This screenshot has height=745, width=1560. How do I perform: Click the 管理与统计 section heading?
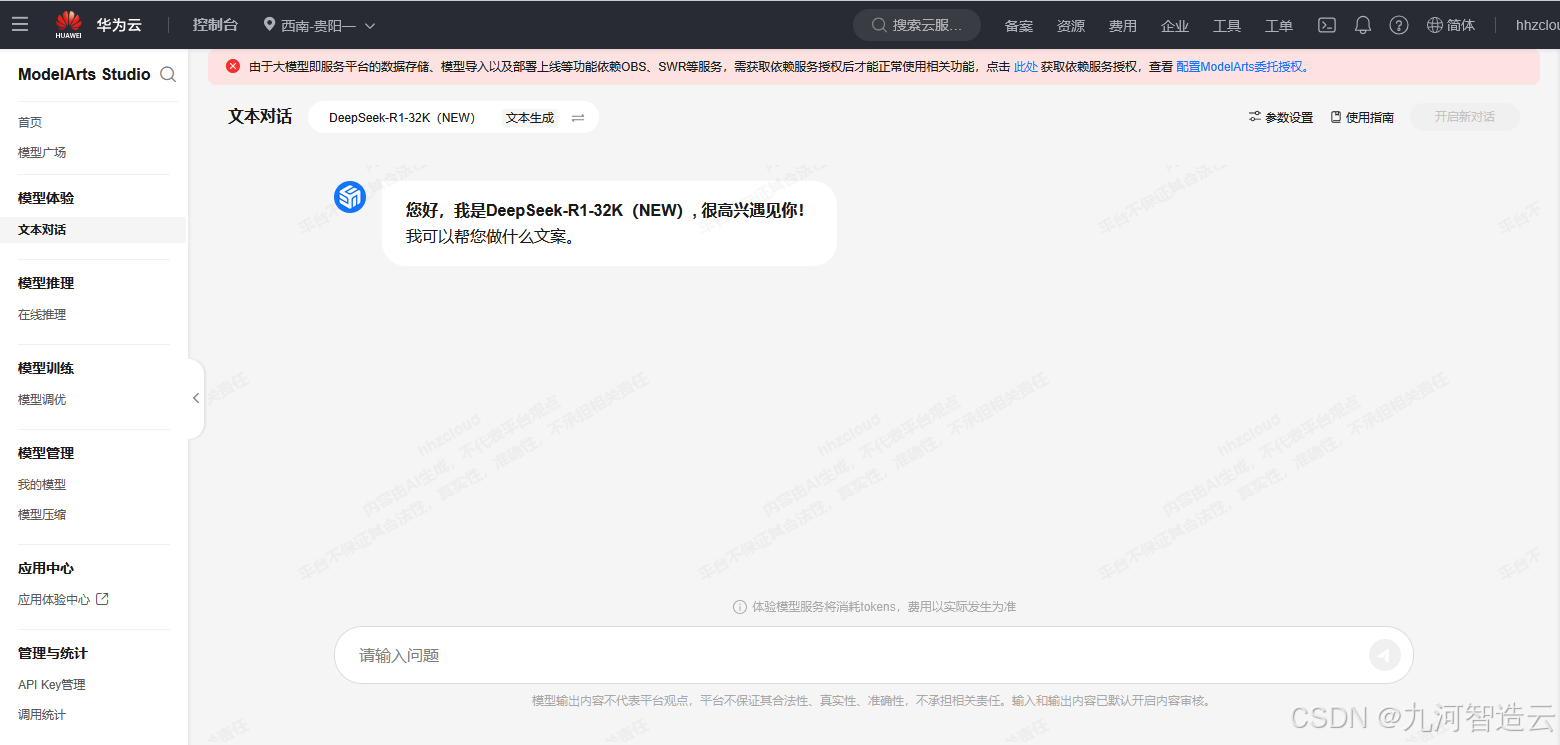(53, 653)
